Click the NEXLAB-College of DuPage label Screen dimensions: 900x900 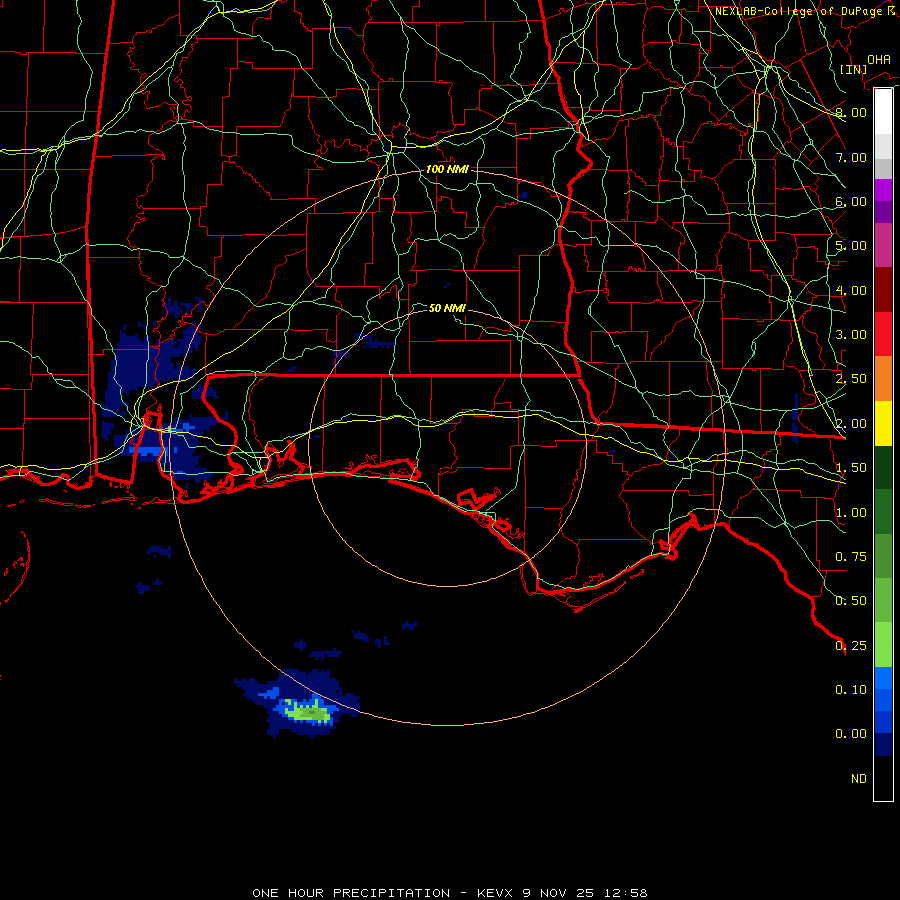pos(805,11)
